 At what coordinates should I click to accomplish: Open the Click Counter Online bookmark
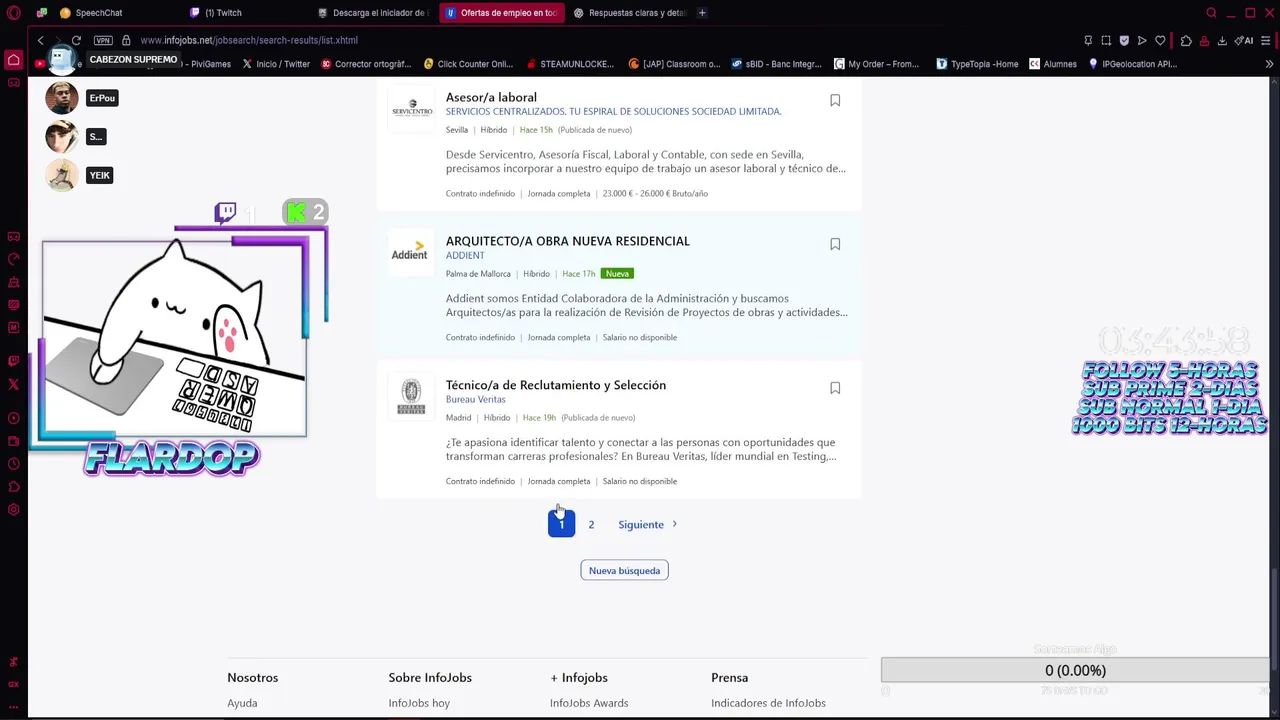468,64
